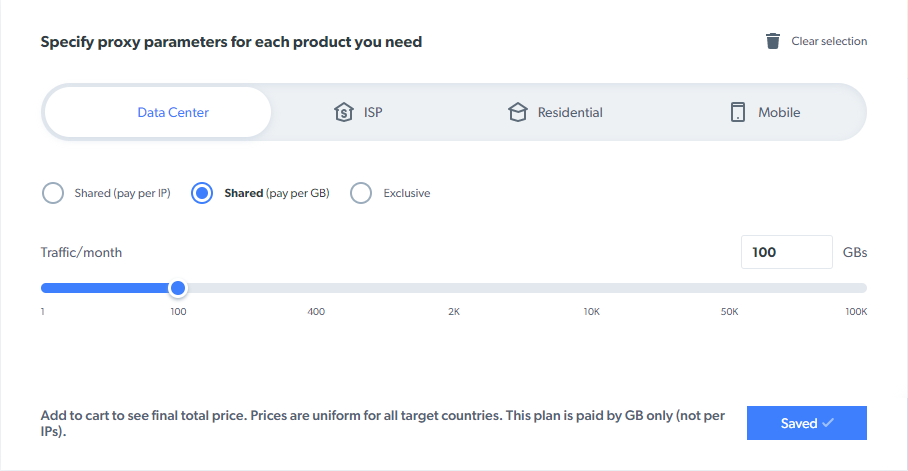Set slider to the 10K mark
This screenshot has width=908, height=471.
pos(591,288)
